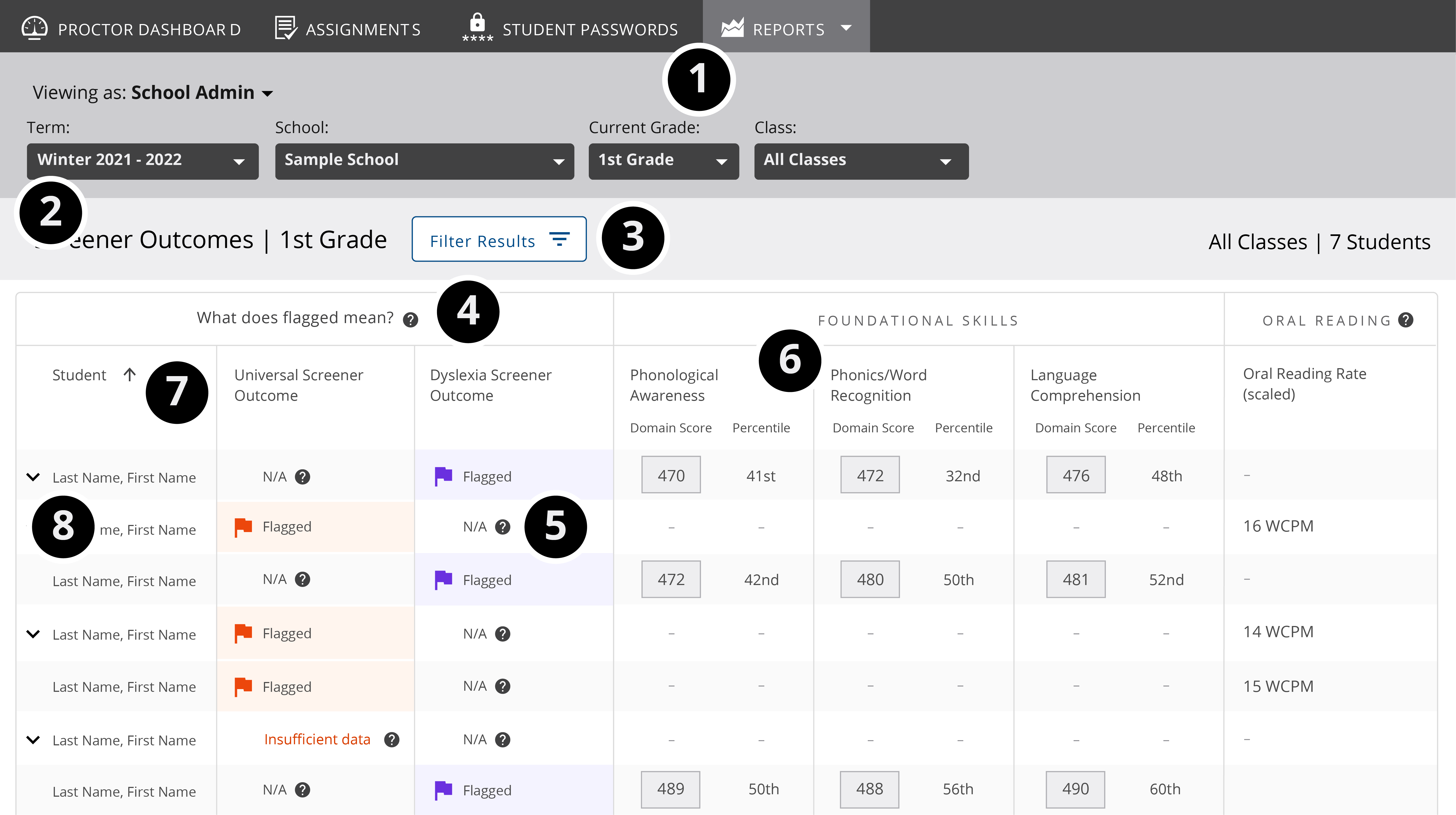Image resolution: width=1456 pixels, height=815 pixels.
Task: Click the Proctor Dashboard gauge icon
Action: [x=34, y=28]
